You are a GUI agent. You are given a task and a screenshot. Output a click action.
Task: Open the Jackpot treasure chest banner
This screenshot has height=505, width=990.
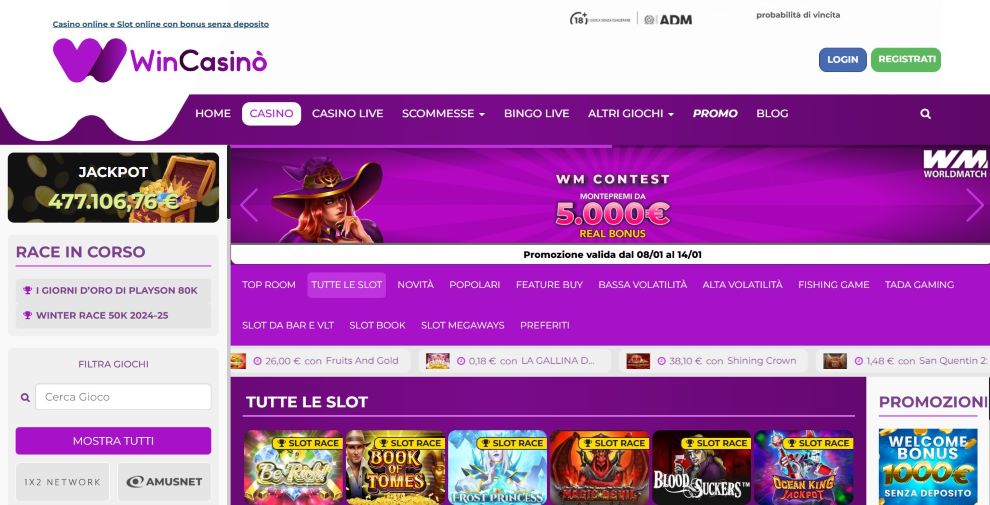pos(114,187)
